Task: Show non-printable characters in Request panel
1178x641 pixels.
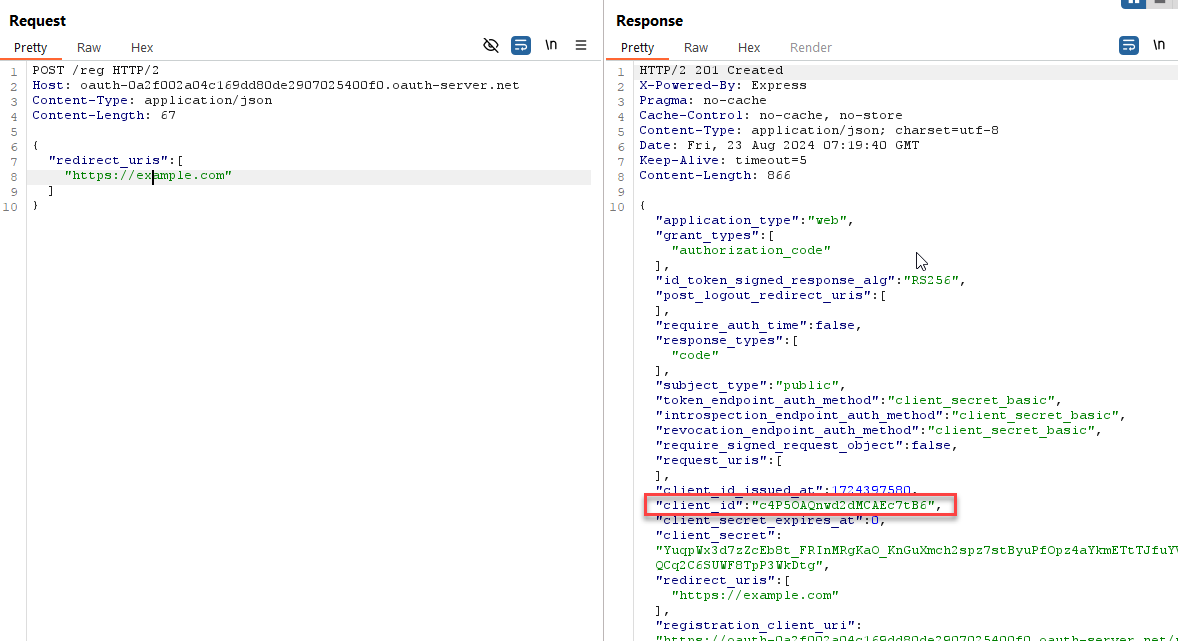Action: click(x=551, y=45)
